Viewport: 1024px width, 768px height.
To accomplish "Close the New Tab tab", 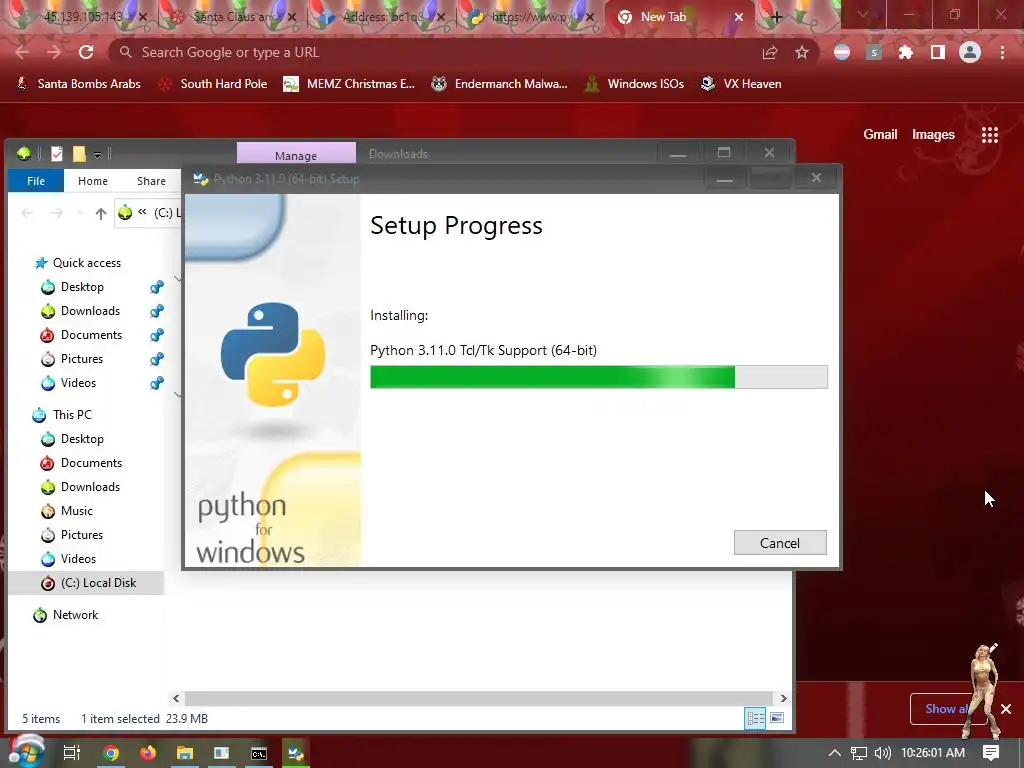I will [x=739, y=17].
